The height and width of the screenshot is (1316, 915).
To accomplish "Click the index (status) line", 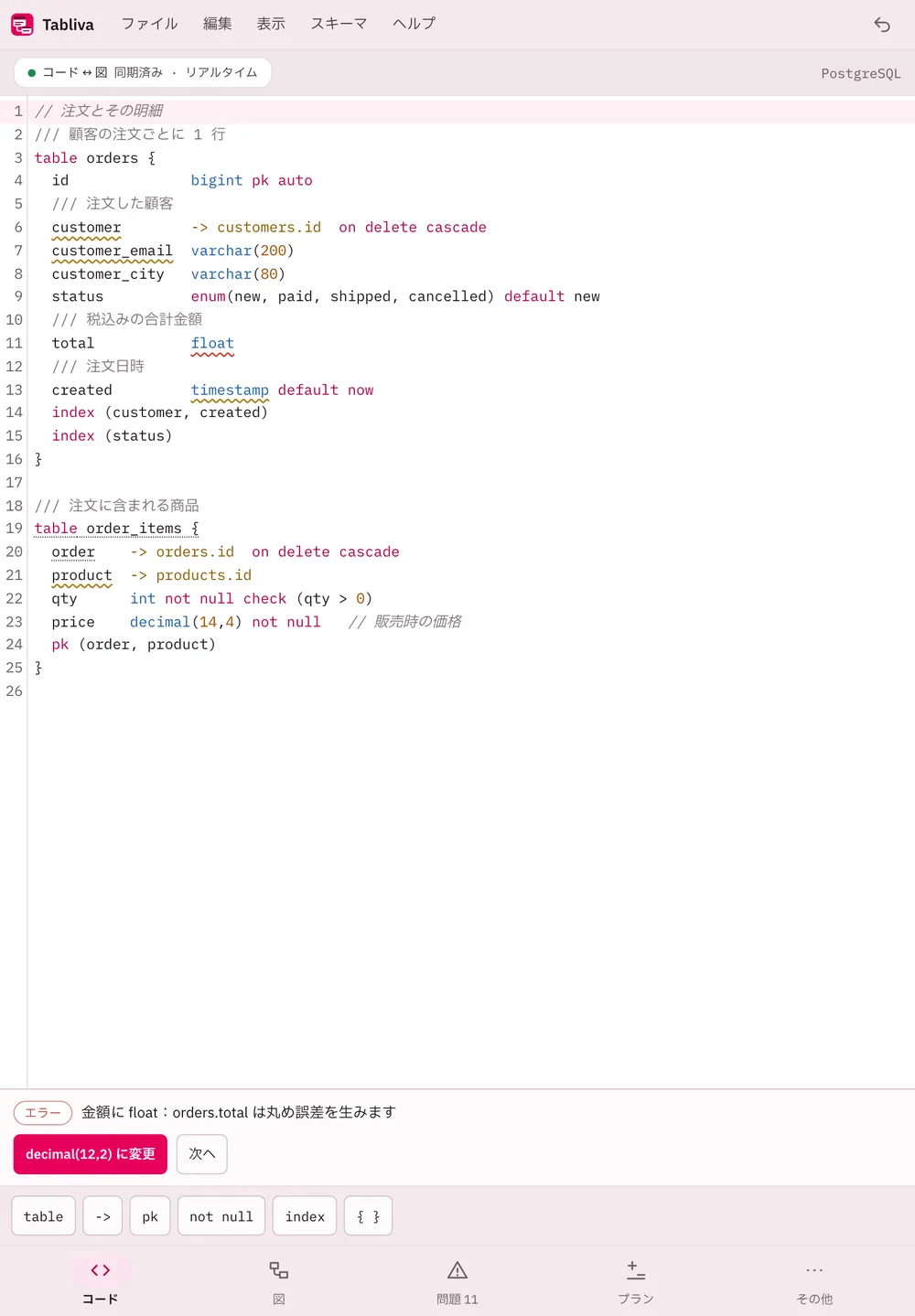I will [112, 435].
